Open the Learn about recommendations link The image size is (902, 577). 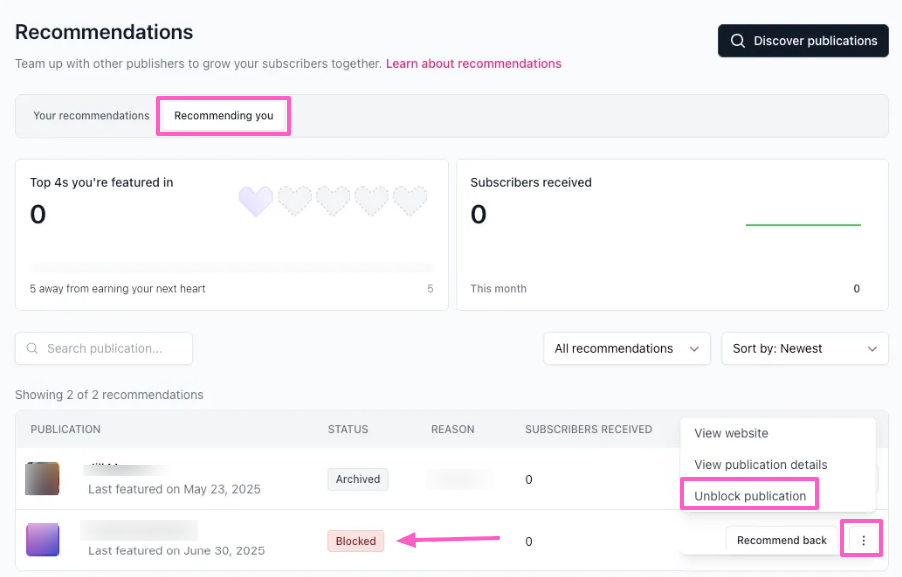473,64
